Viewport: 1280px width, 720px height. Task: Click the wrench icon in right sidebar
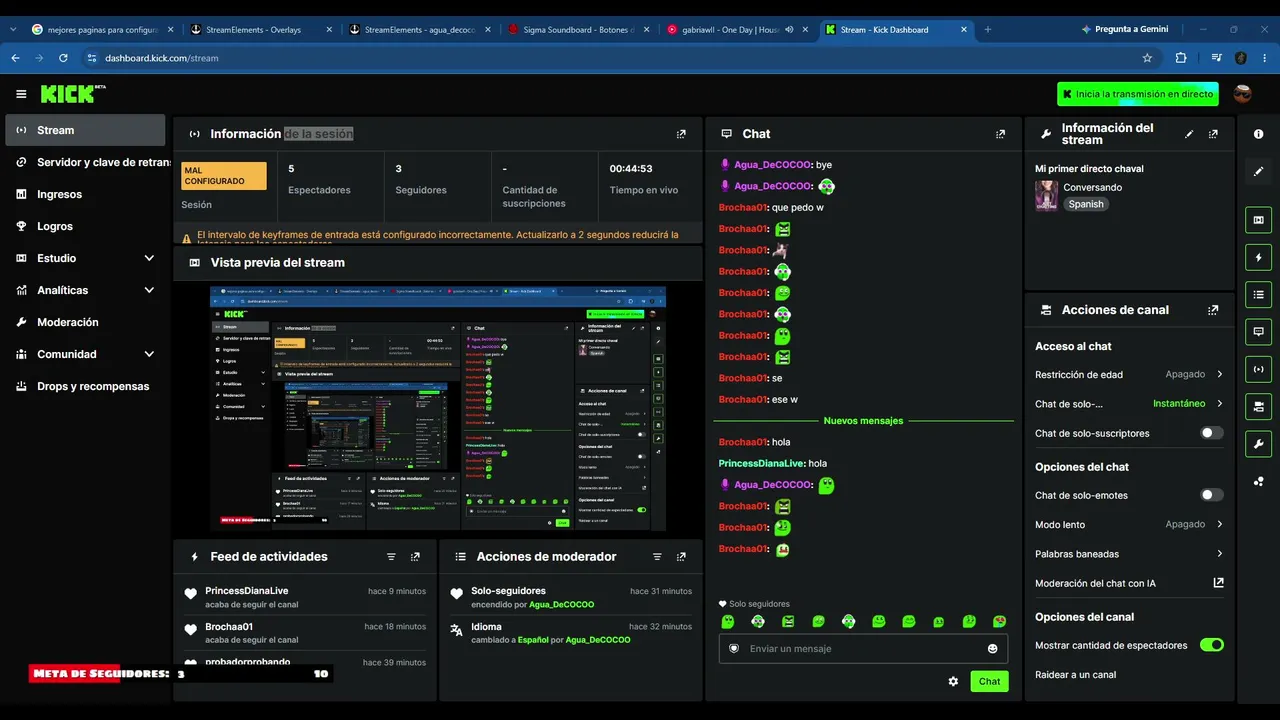1258,444
